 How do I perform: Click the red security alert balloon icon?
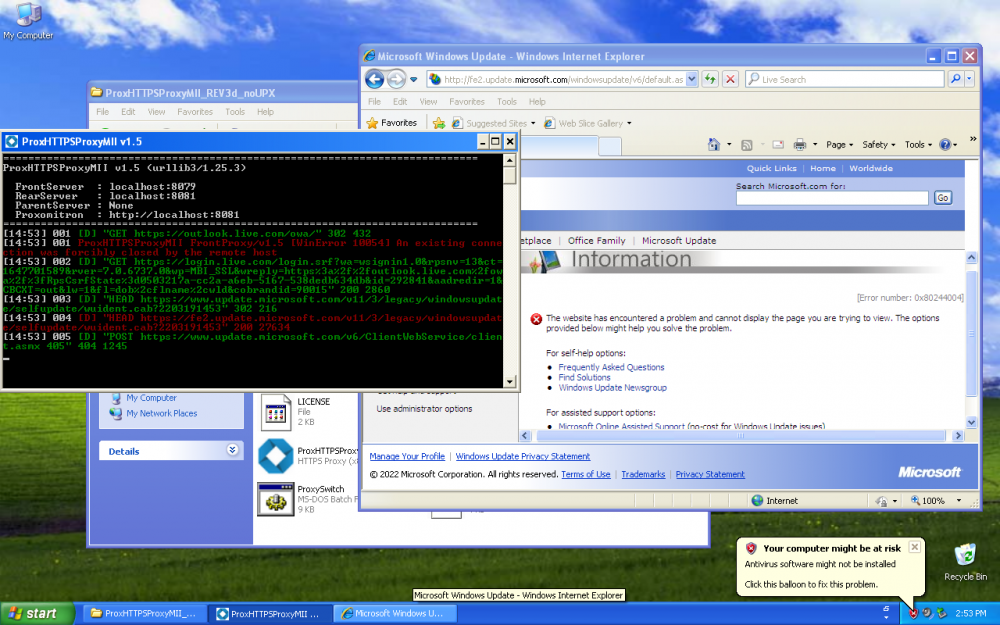coord(751,547)
